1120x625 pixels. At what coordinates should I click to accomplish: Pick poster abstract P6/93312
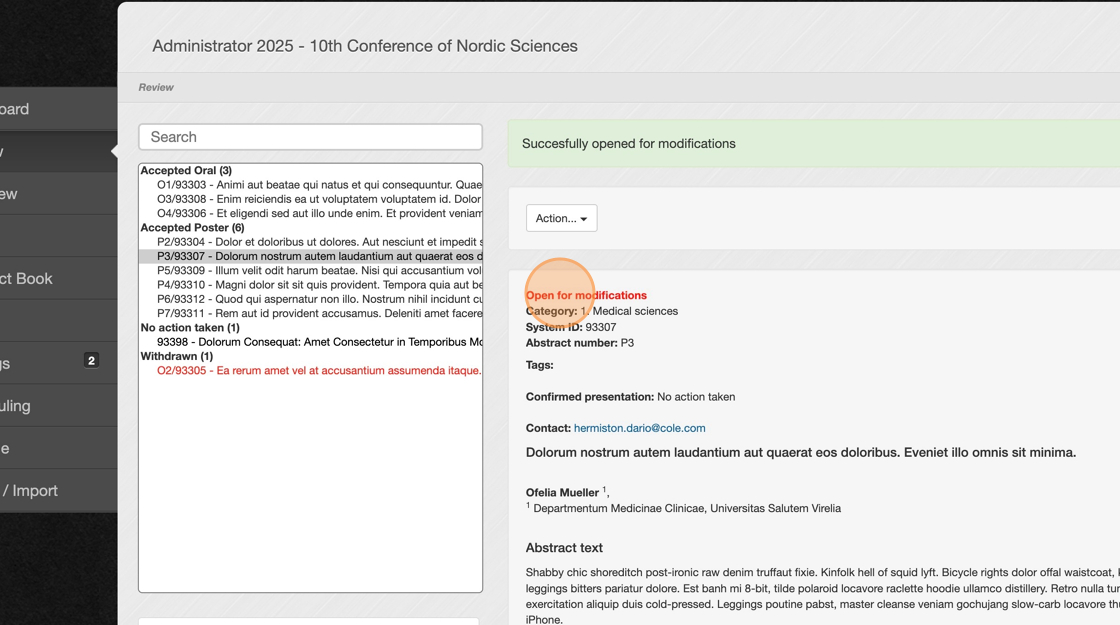(x=318, y=299)
